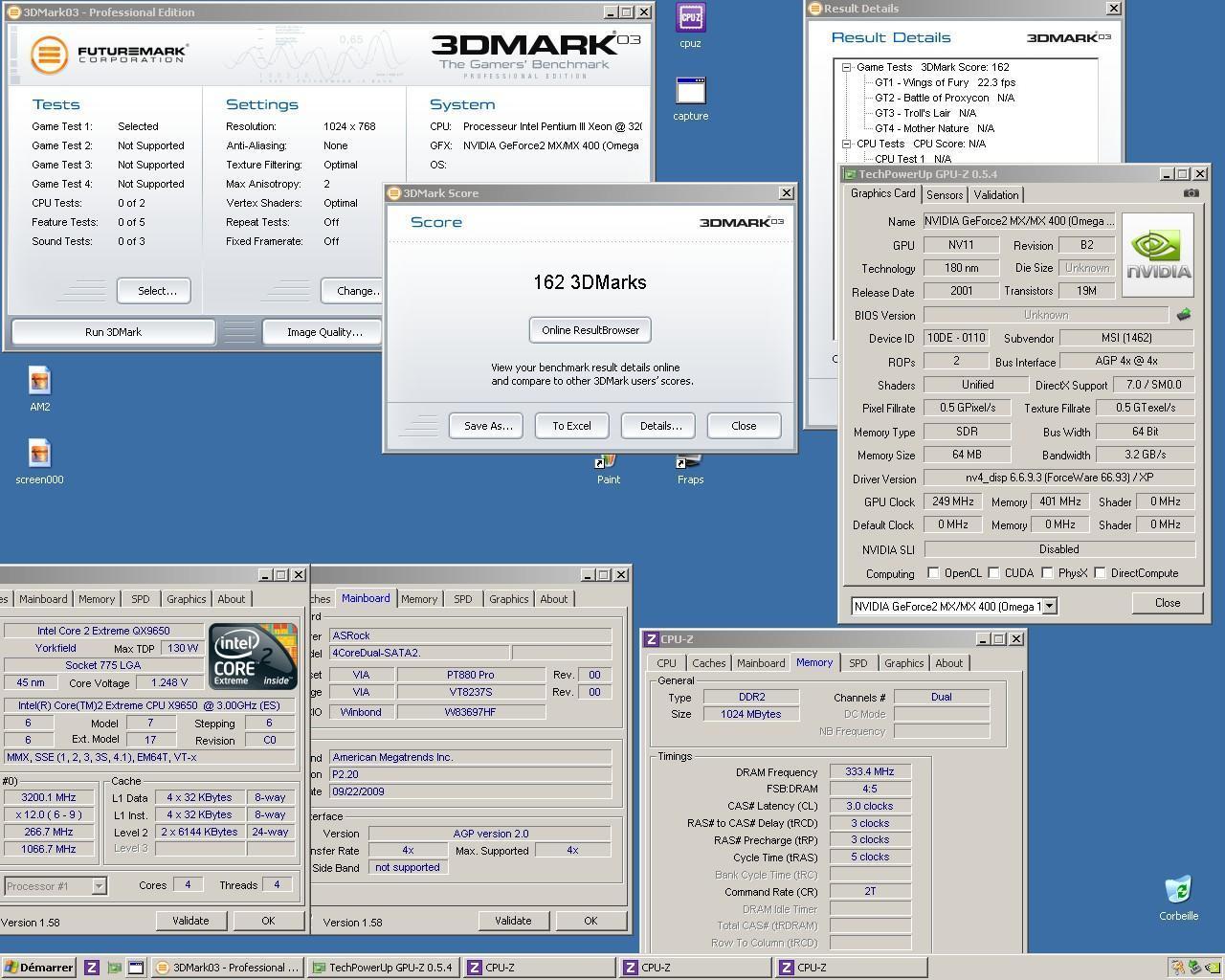Viewport: 1225px width, 980px height.
Task: Open Mainboard tab in CPU-Z processor window
Action: point(43,599)
